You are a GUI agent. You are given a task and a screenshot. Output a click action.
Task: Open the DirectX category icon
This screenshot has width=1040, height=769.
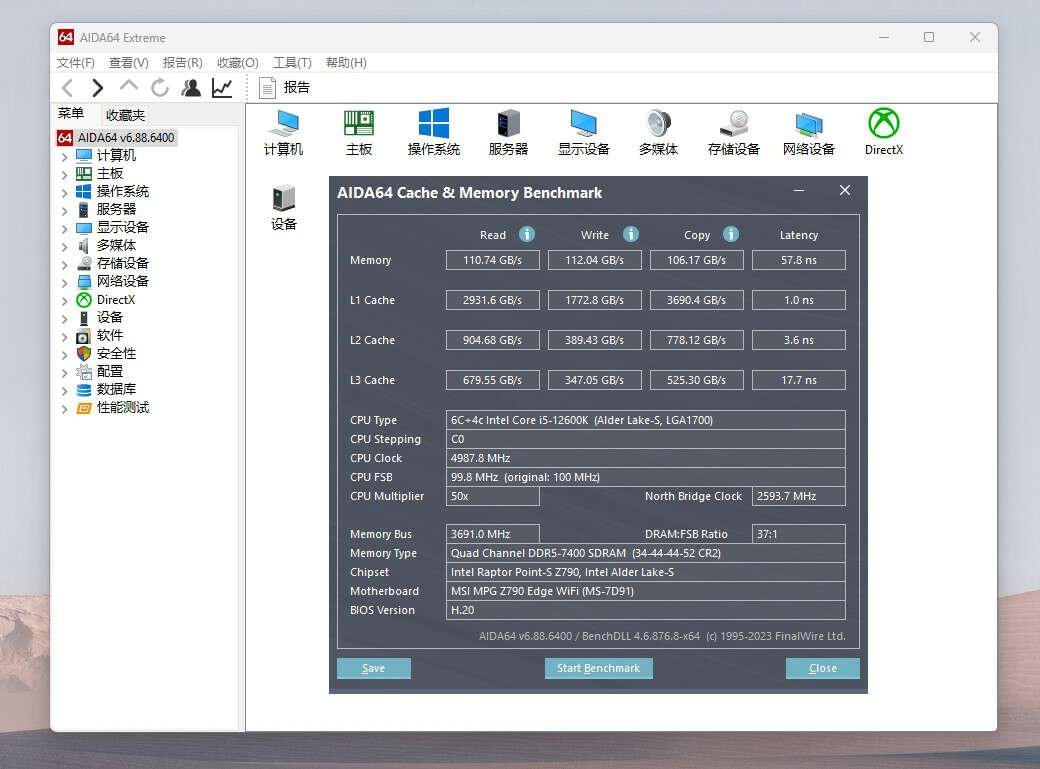(883, 131)
